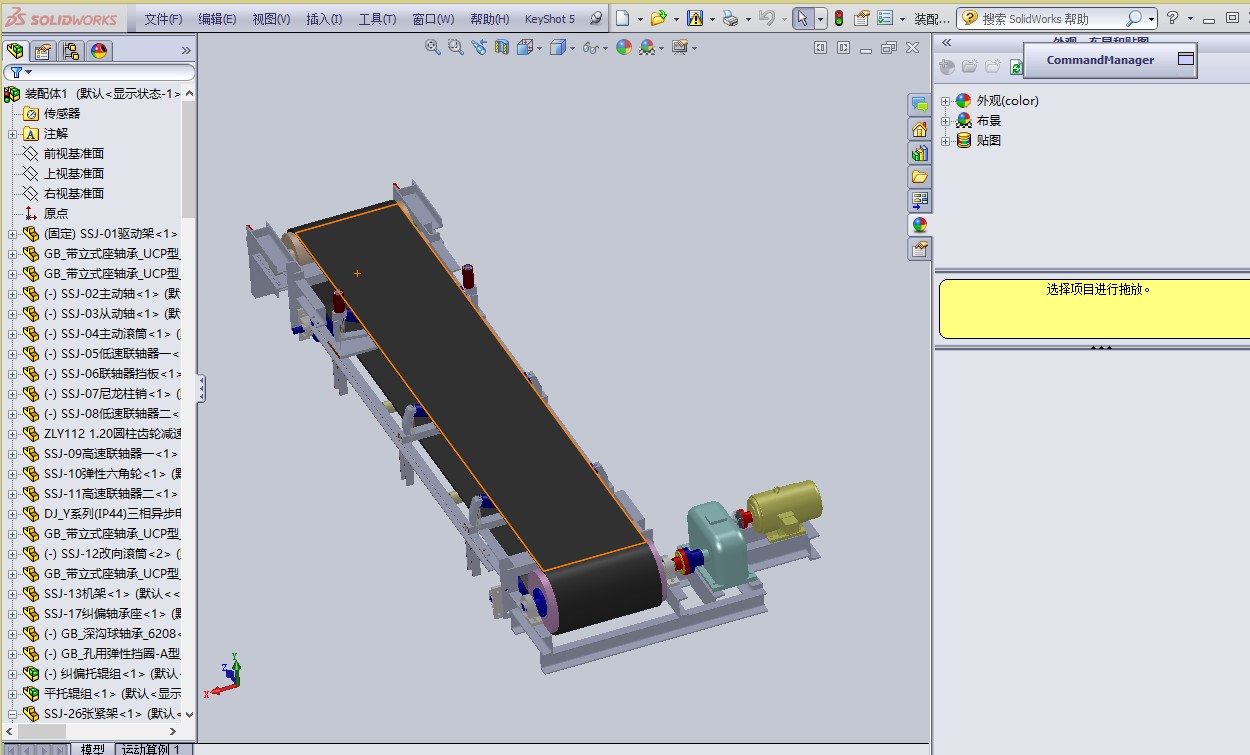Switch to FeatureManager design tree tab

[x=15, y=51]
